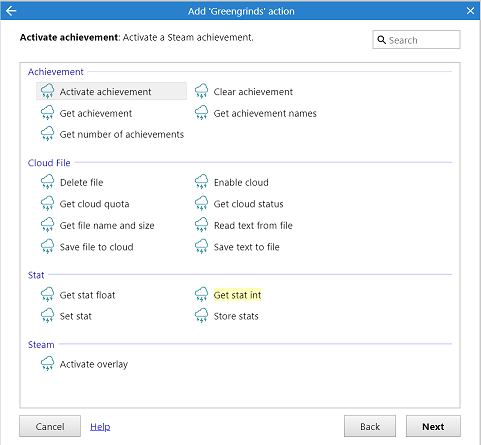The image size is (481, 445).
Task: Select the Activate overlay icon
Action: (47, 364)
